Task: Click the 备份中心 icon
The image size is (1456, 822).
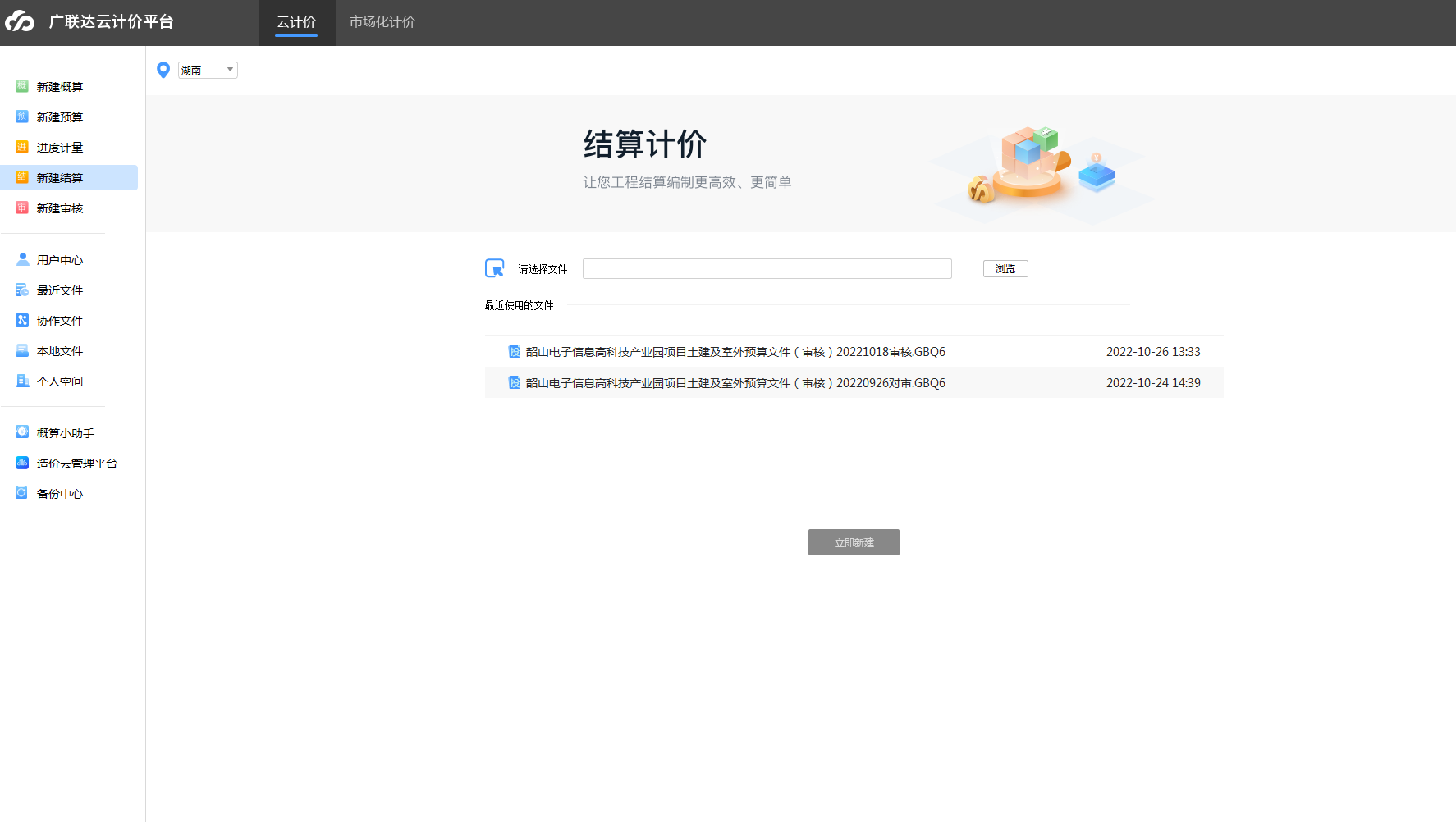Action: pos(22,493)
